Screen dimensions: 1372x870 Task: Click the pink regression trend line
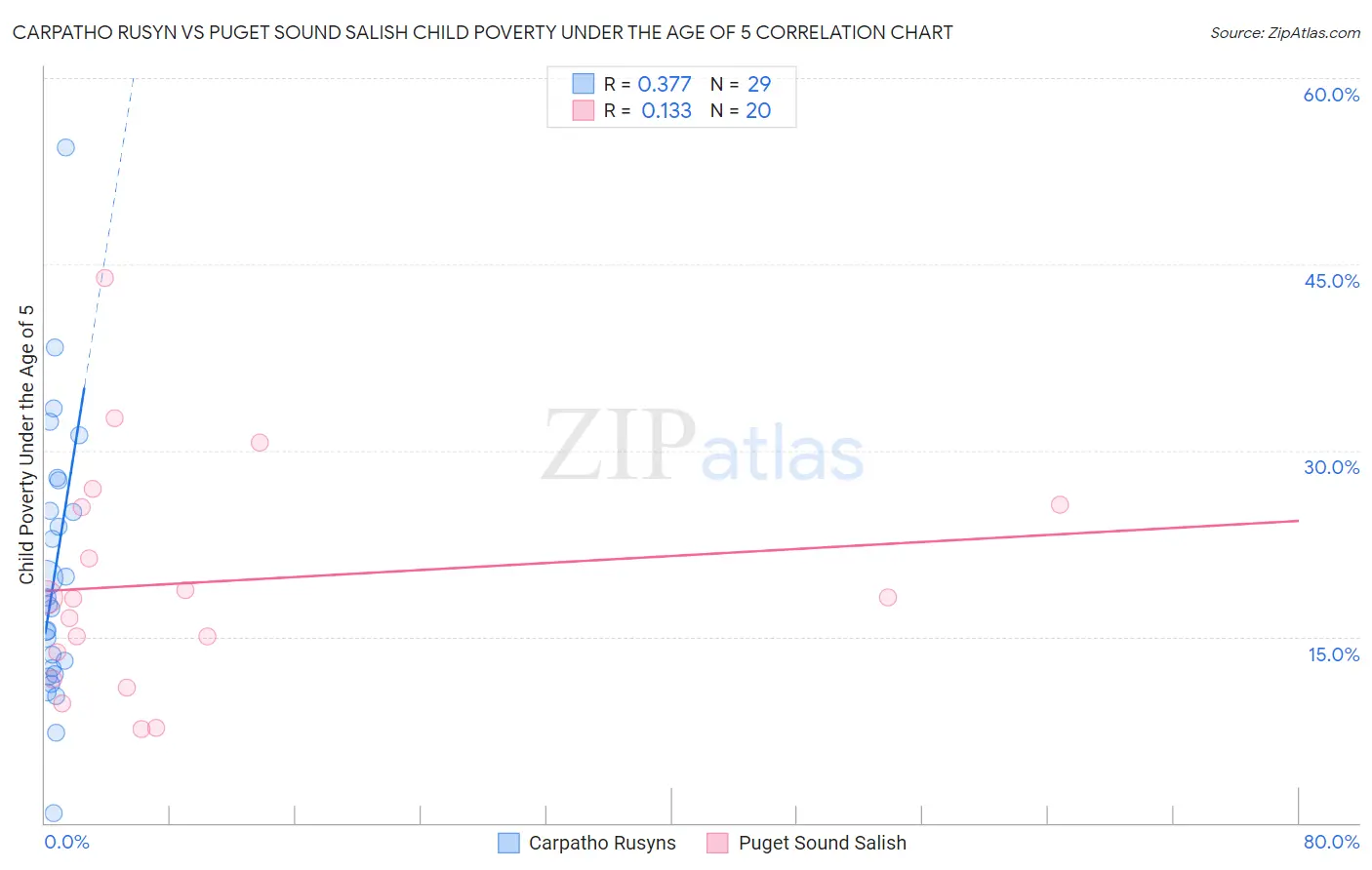[671, 555]
